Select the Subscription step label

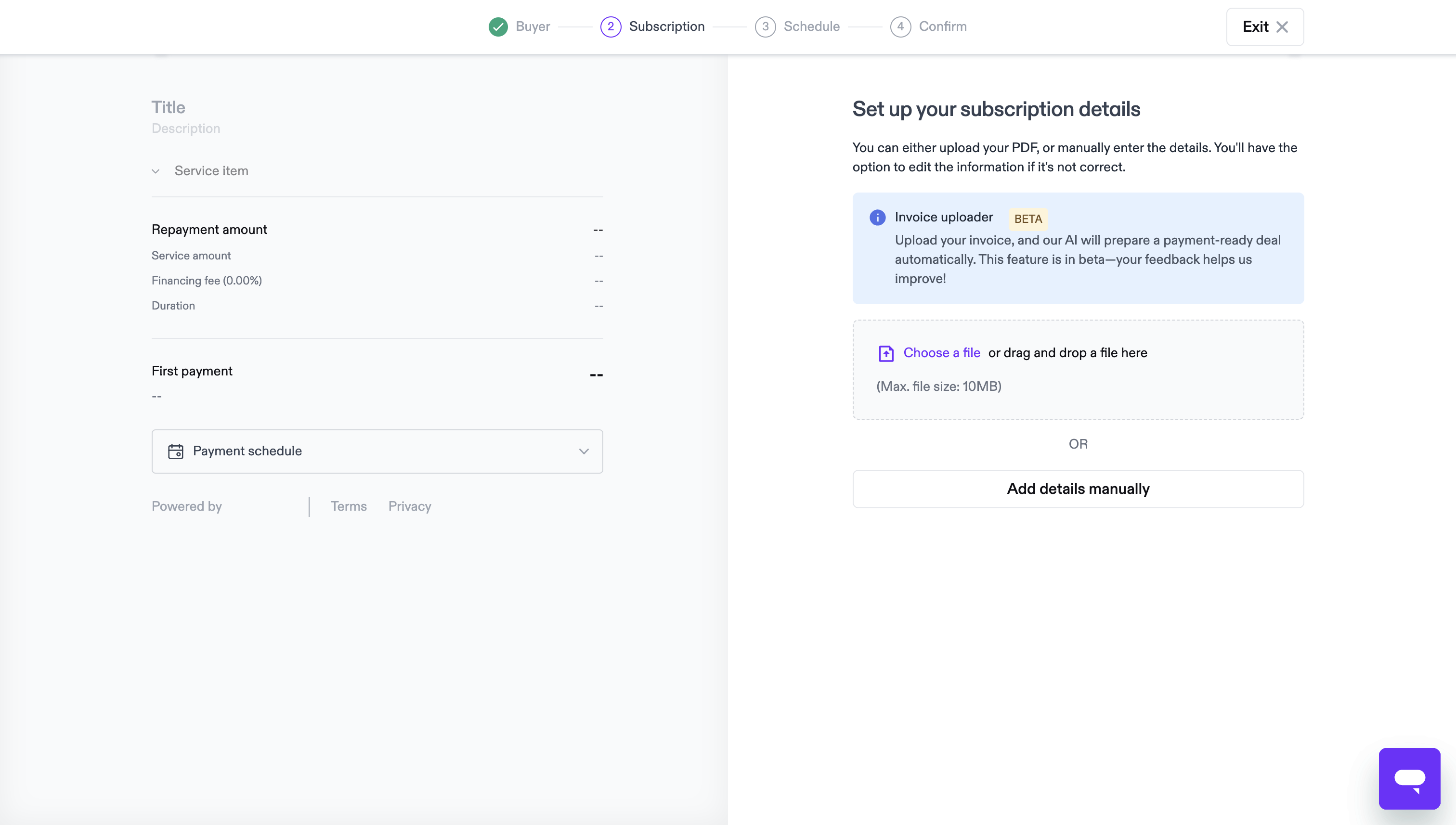coord(666,26)
